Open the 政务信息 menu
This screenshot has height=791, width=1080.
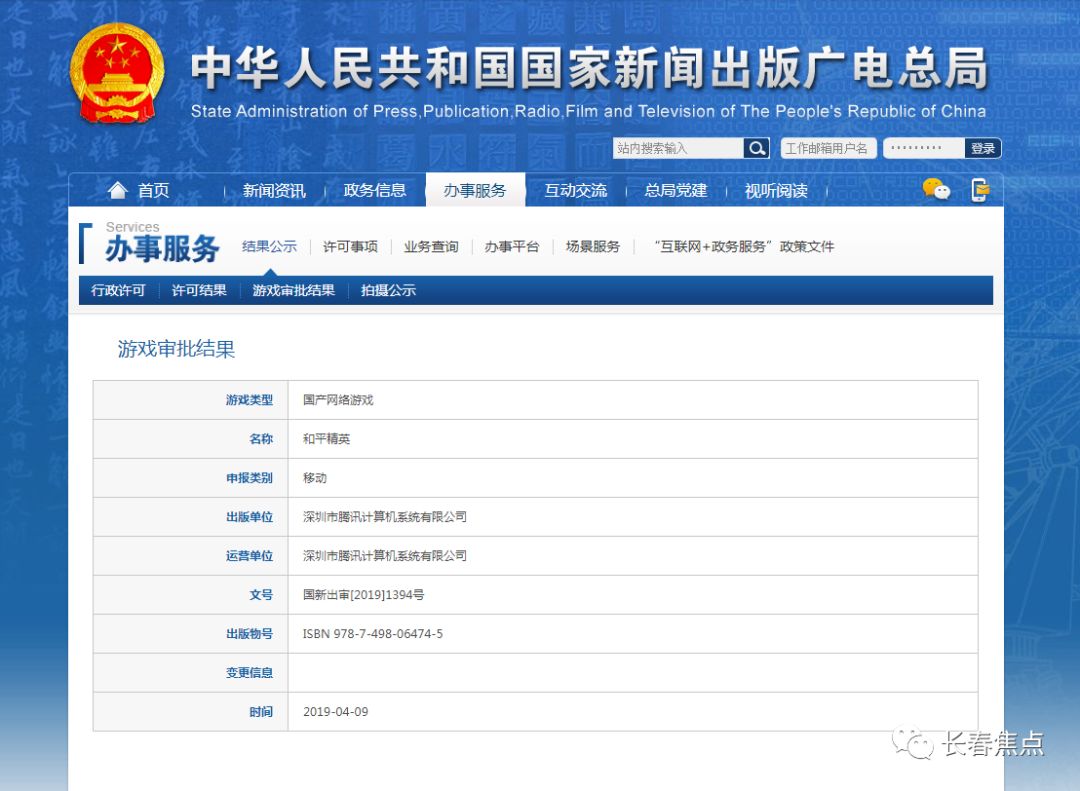pyautogui.click(x=375, y=190)
